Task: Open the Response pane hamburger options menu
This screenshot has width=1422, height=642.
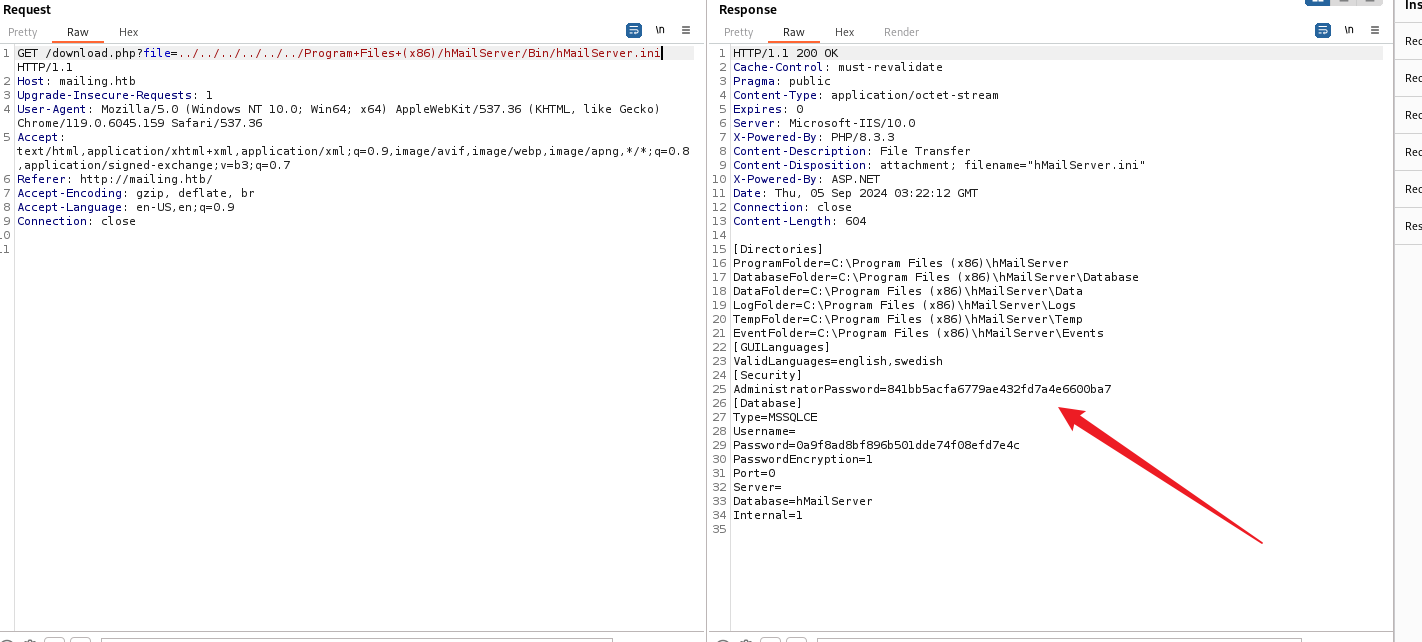Action: (1375, 30)
